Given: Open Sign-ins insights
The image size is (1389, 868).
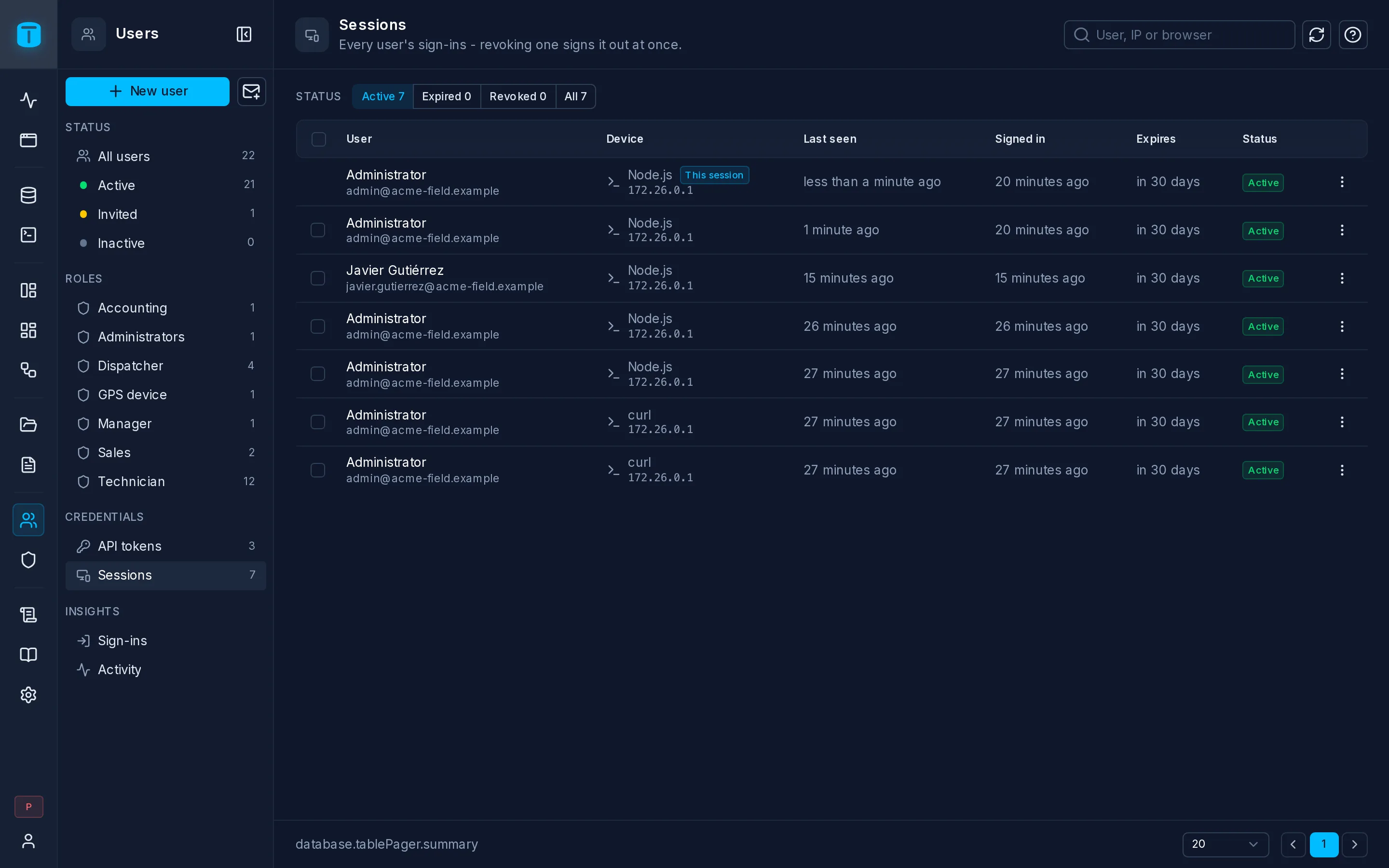Looking at the screenshot, I should (165, 641).
